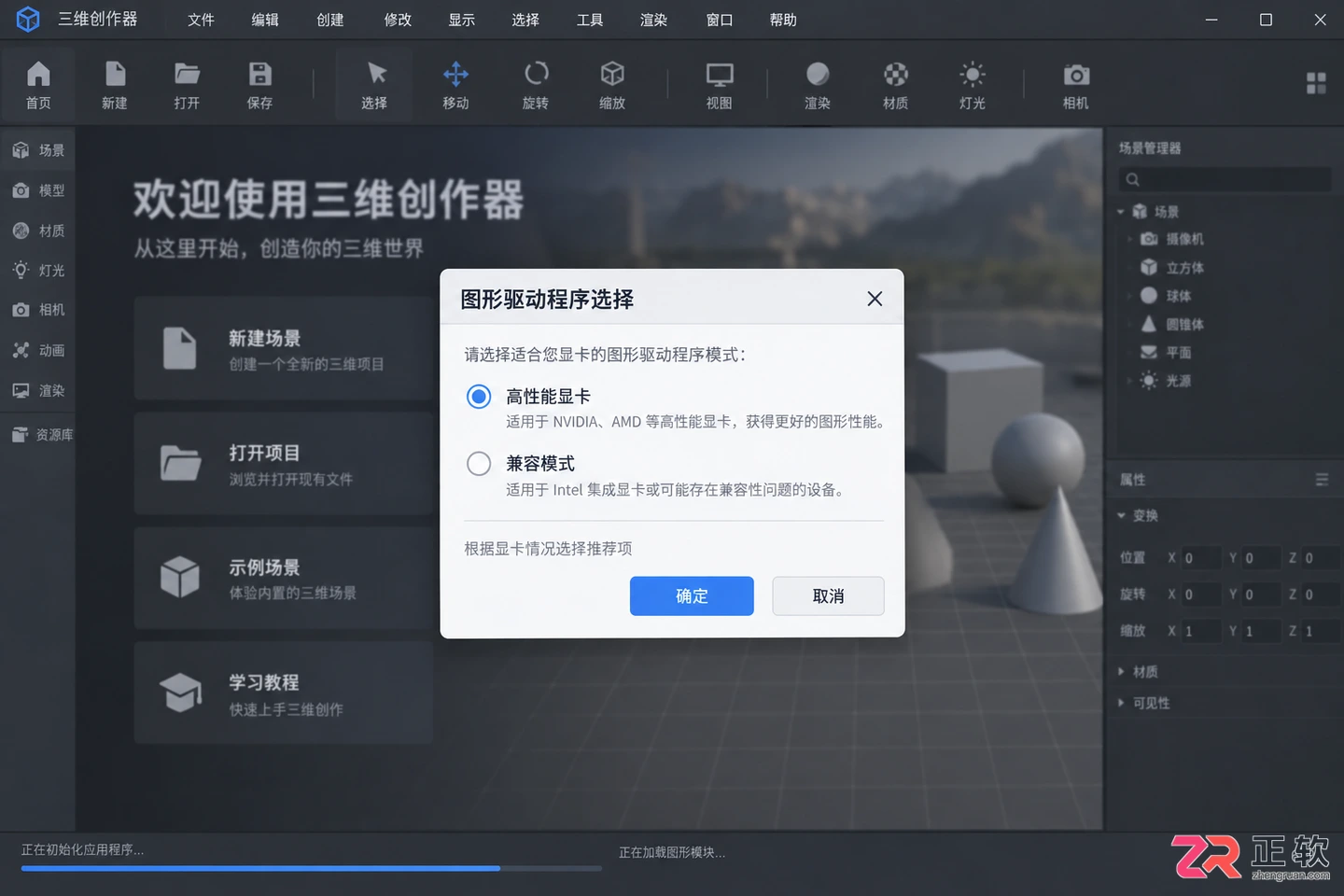Select 光源 in the scene tree
1344x896 pixels.
(1167, 381)
